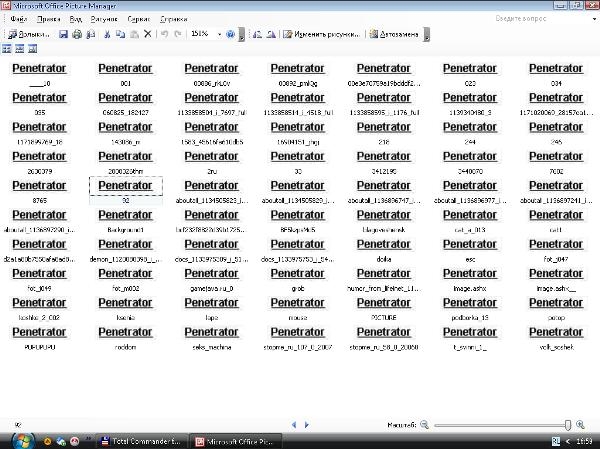The image size is (600, 449).
Task: Open the Ярлыки shortcuts pane
Action: (29, 34)
